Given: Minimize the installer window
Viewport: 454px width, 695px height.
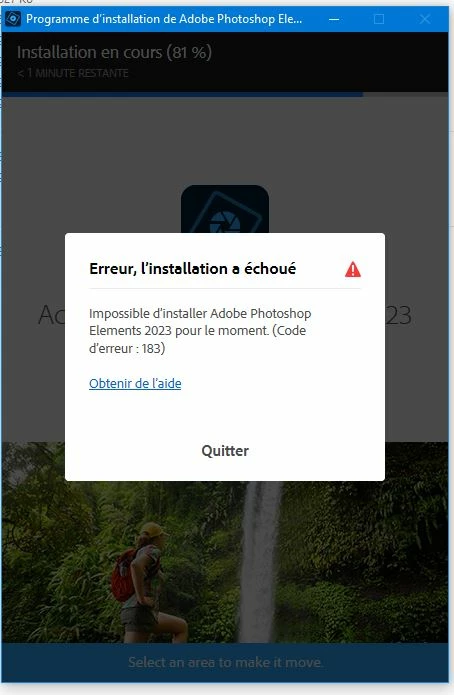Looking at the screenshot, I should pyautogui.click(x=334, y=19).
